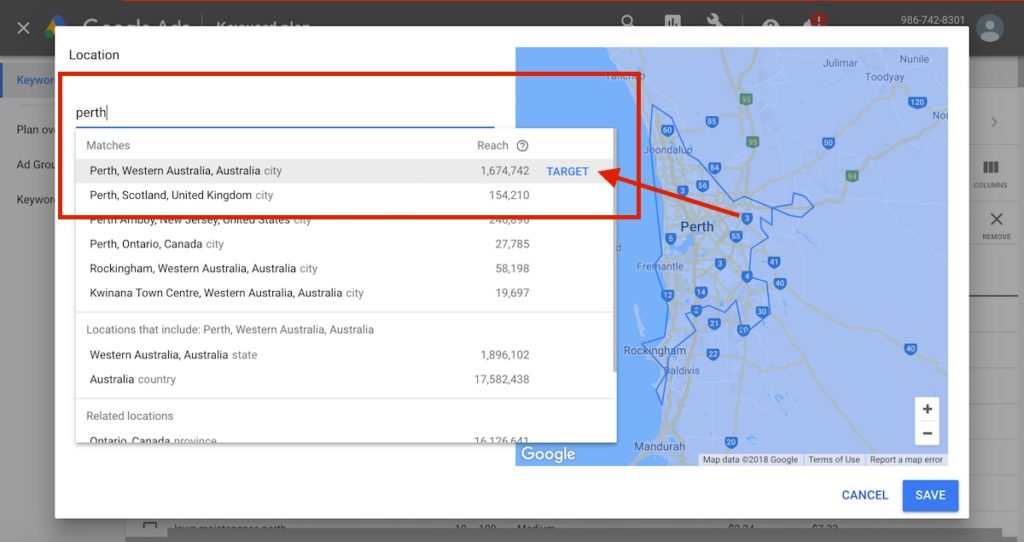
Task: Click the results list scrollbar
Action: click(x=615, y=251)
